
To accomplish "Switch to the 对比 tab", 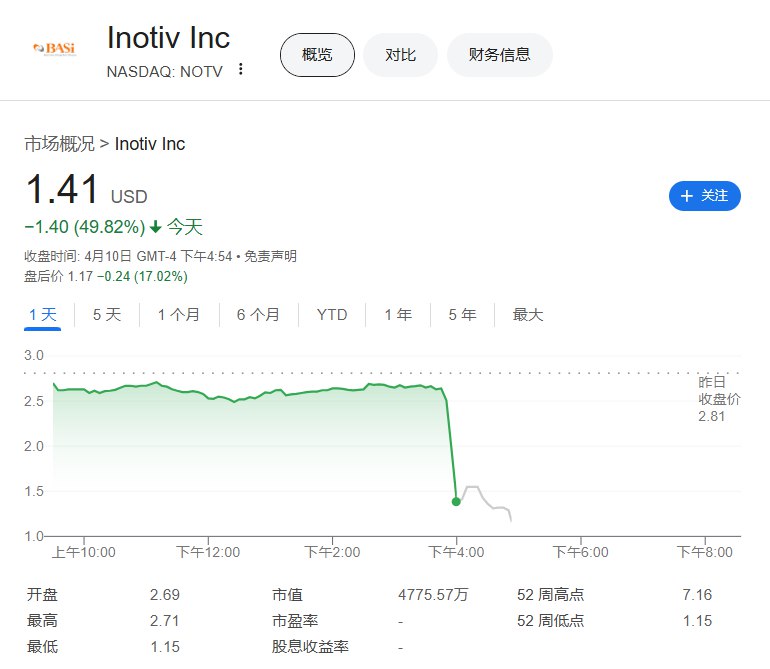I will [400, 55].
